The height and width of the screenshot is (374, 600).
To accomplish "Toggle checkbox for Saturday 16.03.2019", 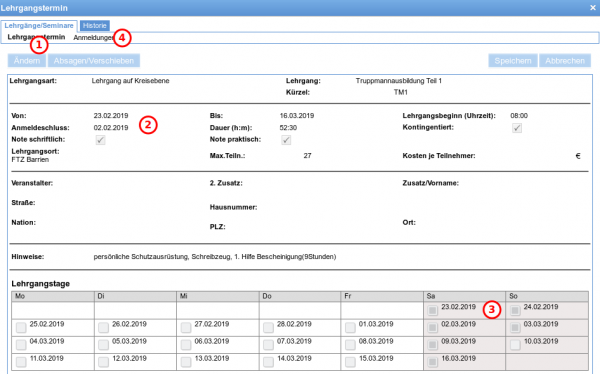I will tap(432, 362).
